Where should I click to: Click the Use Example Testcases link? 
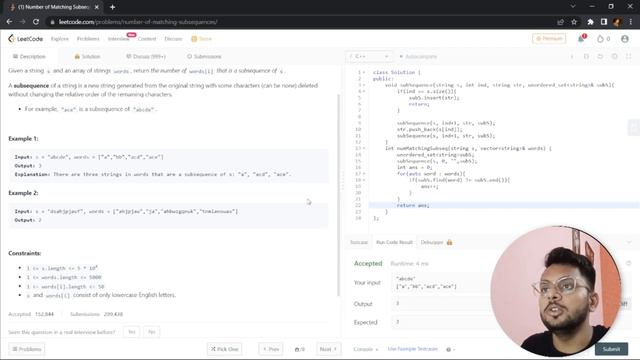413,349
